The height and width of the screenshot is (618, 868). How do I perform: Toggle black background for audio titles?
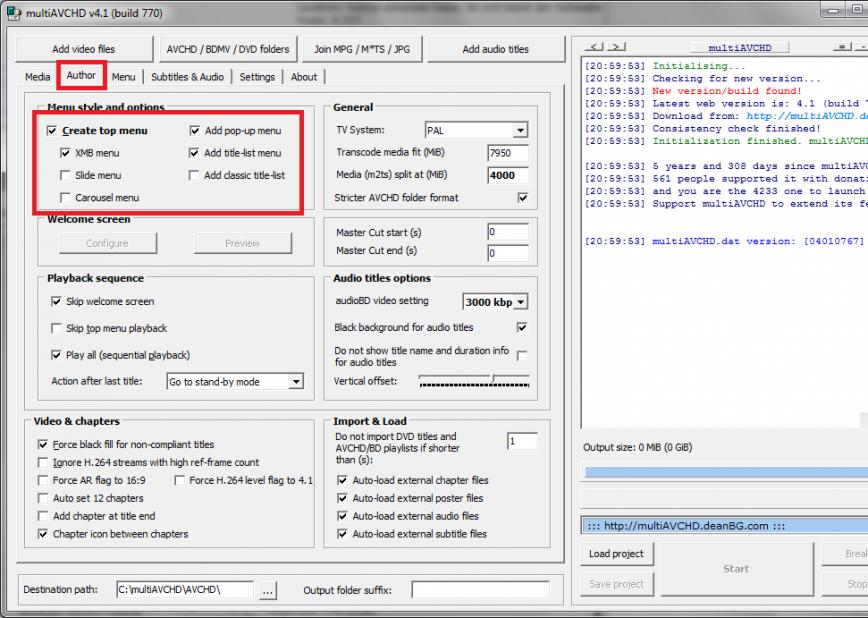click(522, 328)
